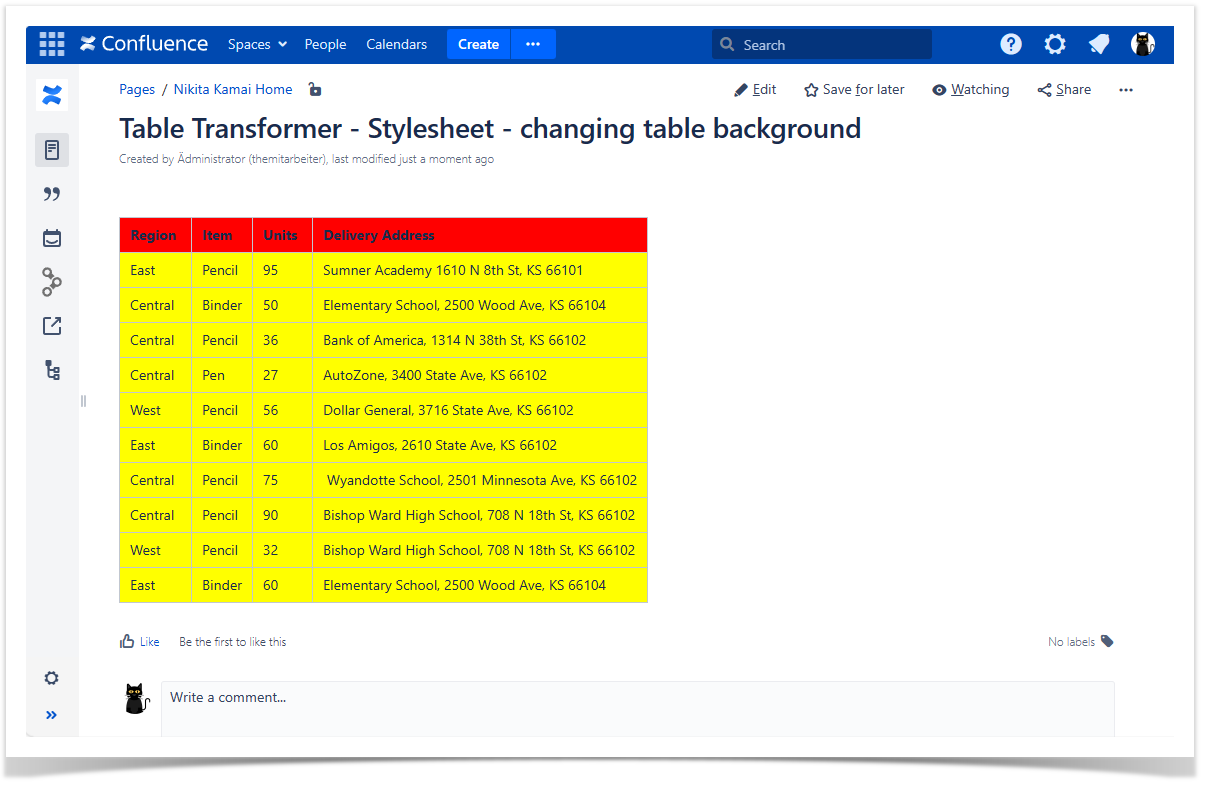
Task: Toggle Save for later star
Action: 854,90
